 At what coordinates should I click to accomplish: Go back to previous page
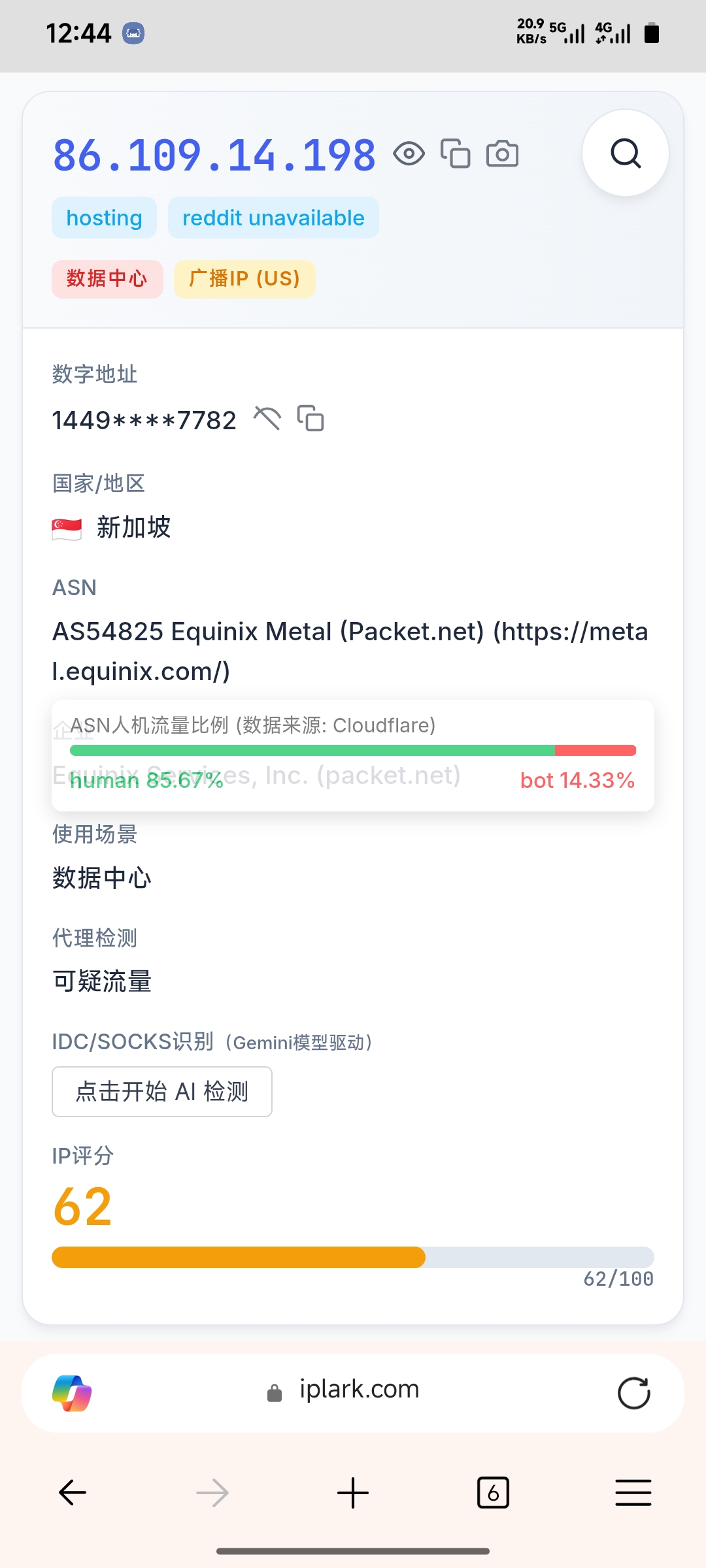73,1492
